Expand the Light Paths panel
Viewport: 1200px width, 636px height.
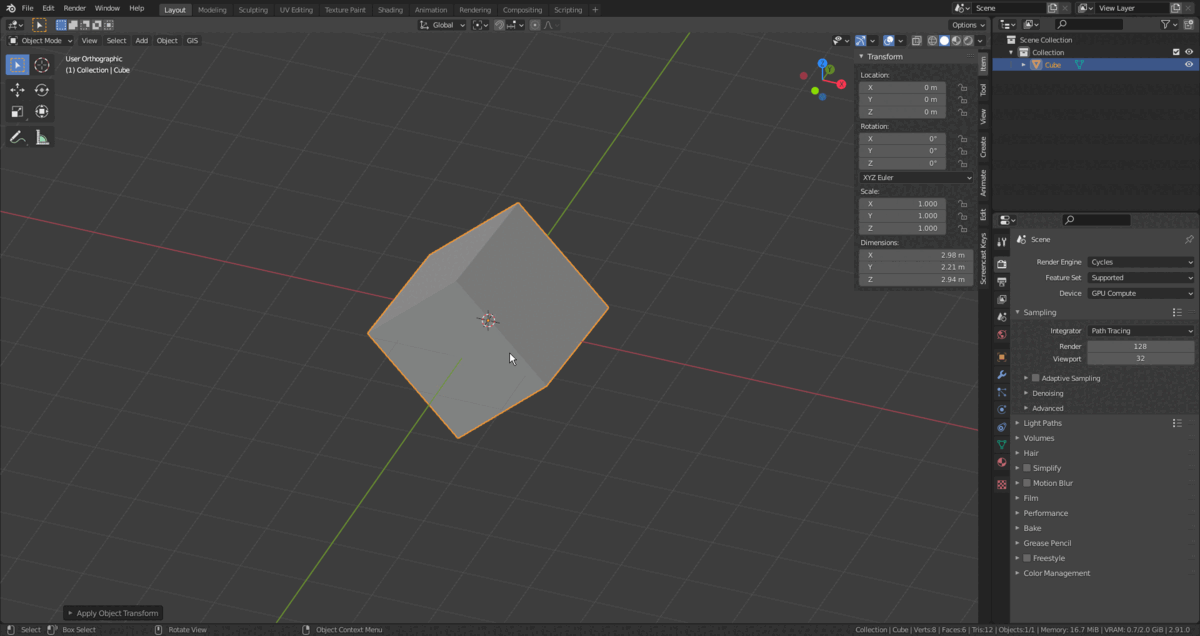(x=1043, y=423)
